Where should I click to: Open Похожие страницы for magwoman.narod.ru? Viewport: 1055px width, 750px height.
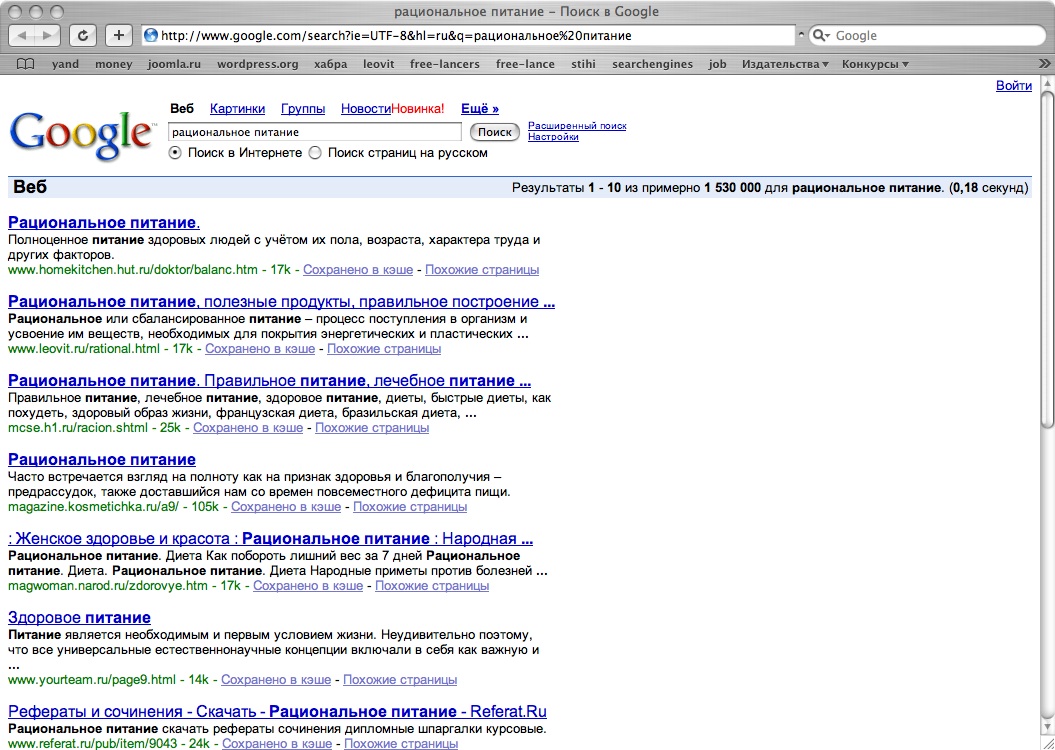[x=432, y=586]
